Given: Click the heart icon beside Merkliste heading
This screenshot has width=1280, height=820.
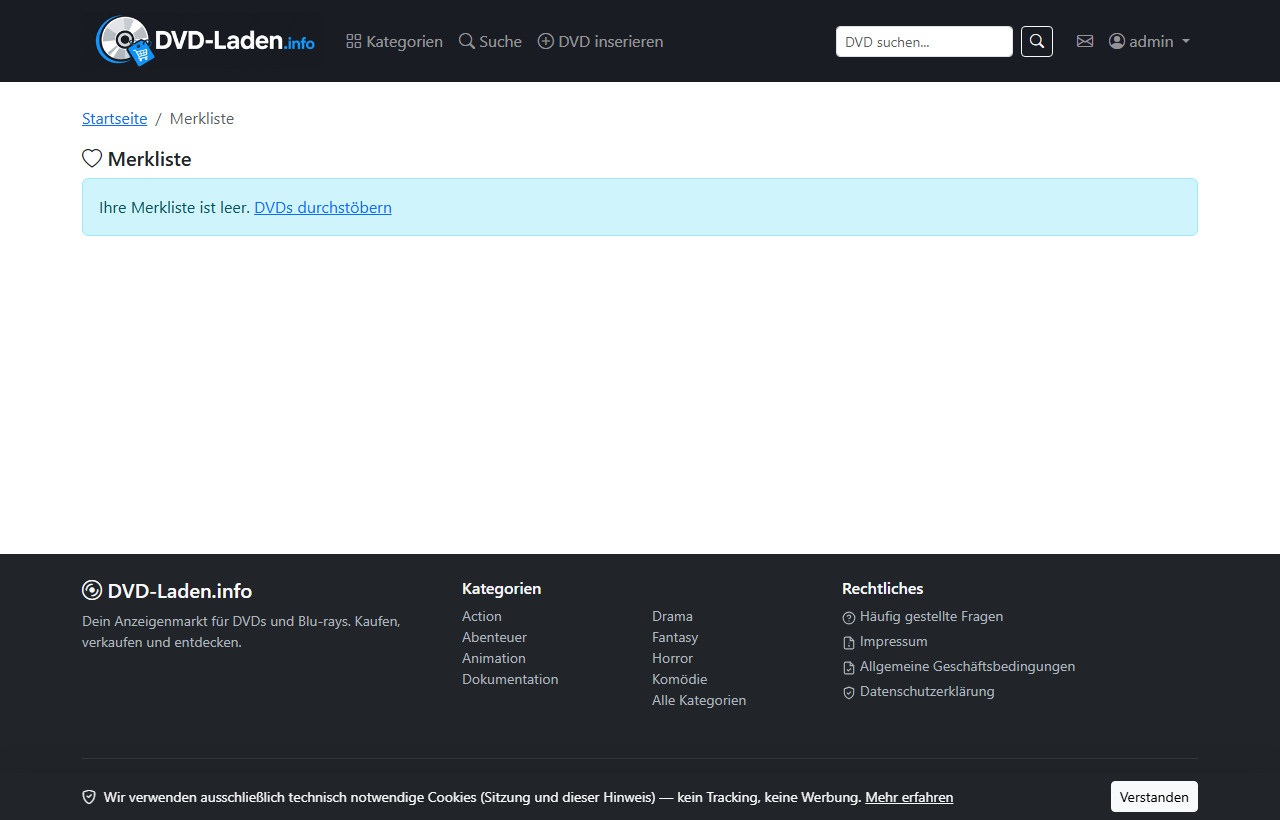Looking at the screenshot, I should [92, 159].
